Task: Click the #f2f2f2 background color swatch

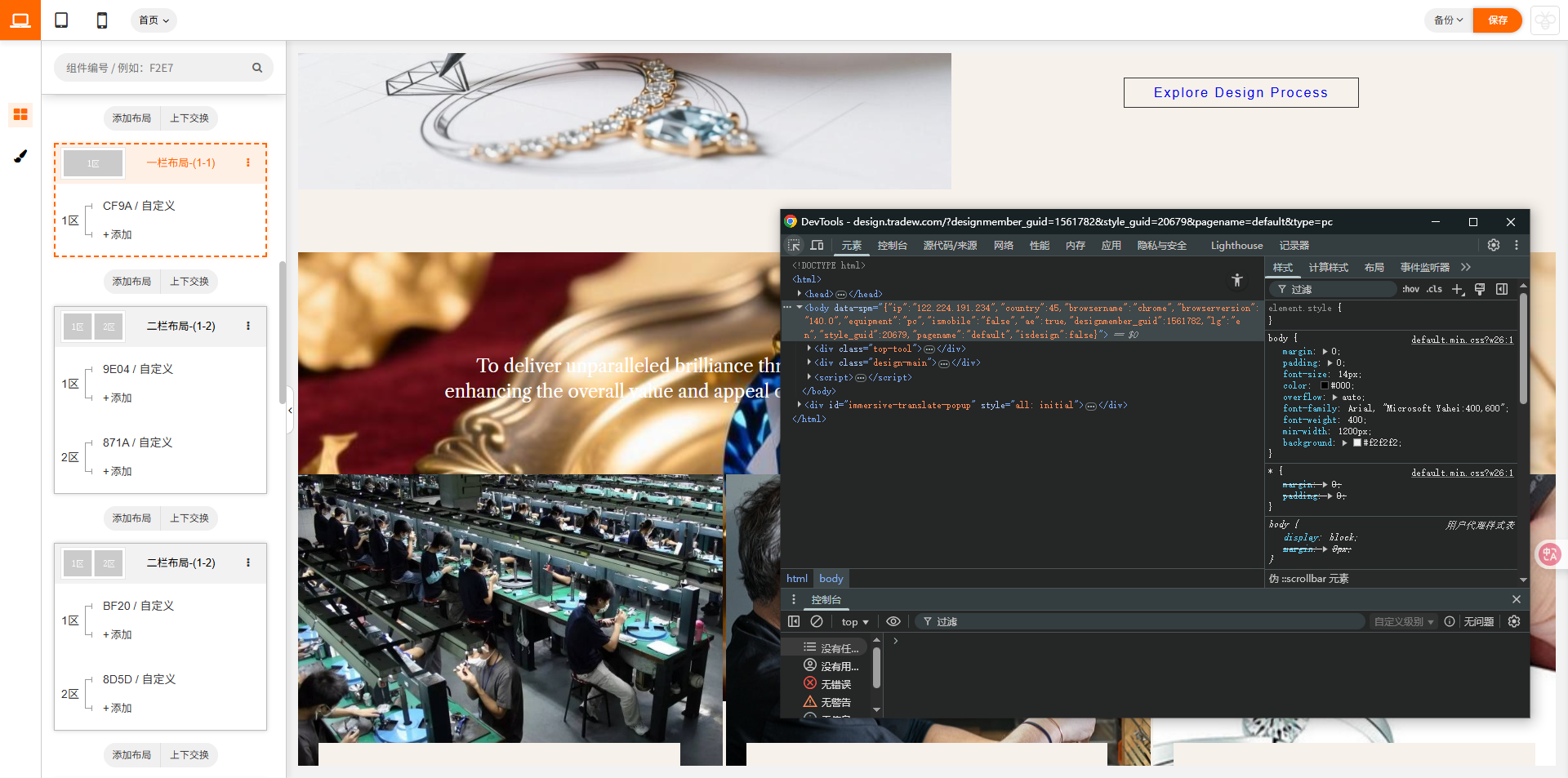Action: coord(1356,443)
